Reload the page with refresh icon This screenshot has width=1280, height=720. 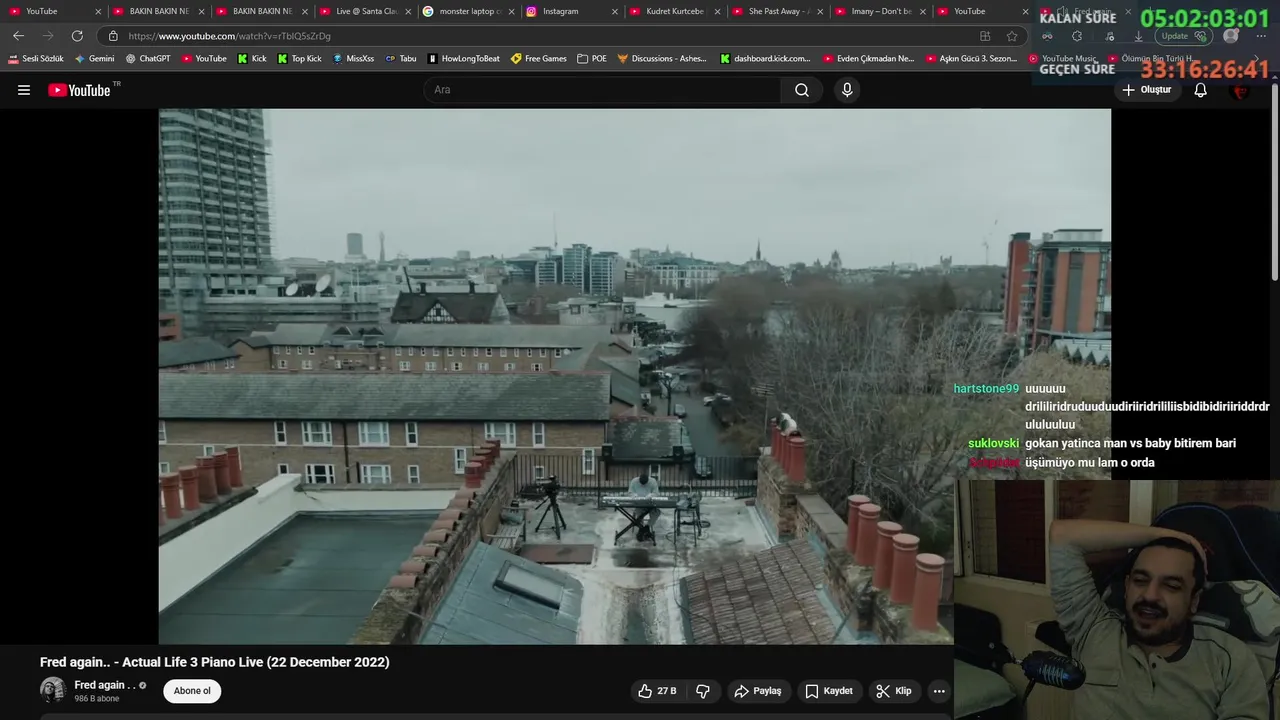(77, 36)
